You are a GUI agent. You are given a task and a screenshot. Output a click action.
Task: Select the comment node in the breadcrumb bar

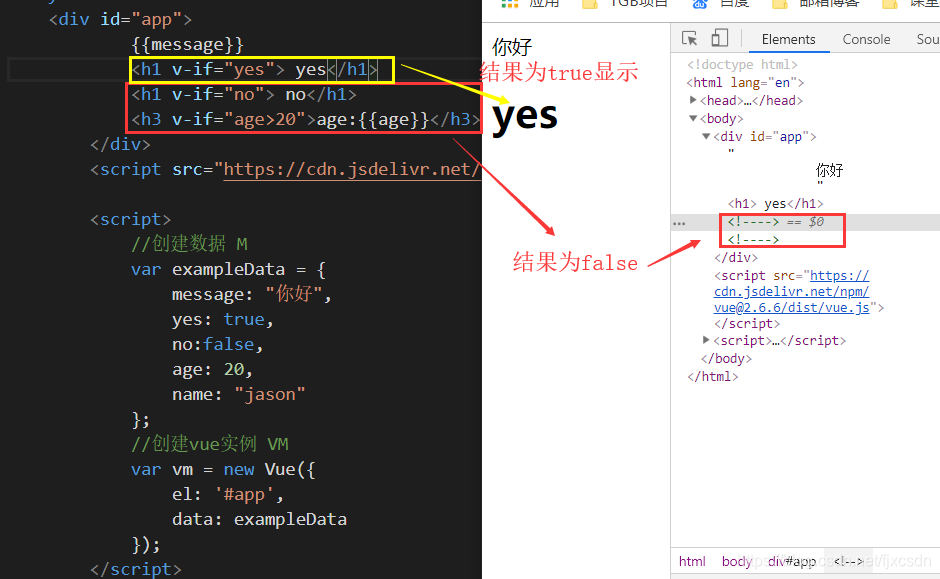point(848,561)
